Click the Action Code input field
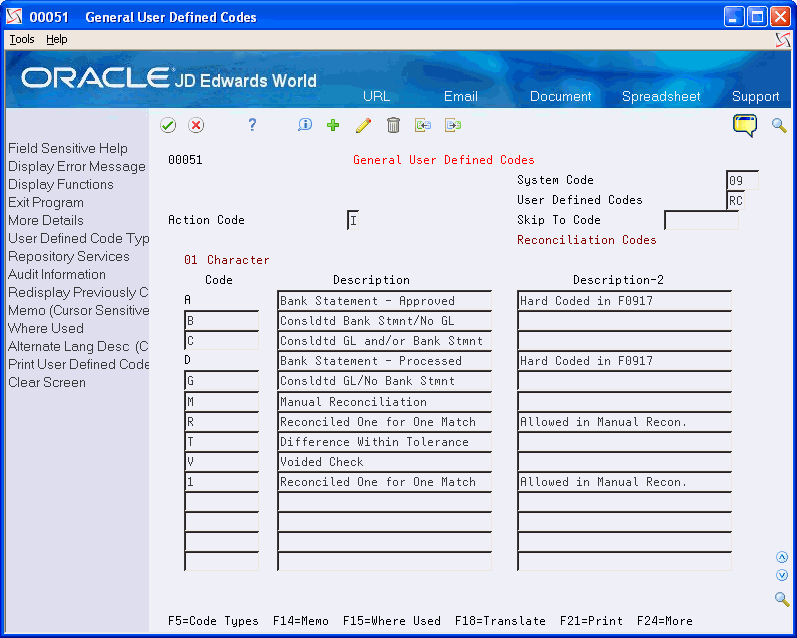 pos(353,220)
